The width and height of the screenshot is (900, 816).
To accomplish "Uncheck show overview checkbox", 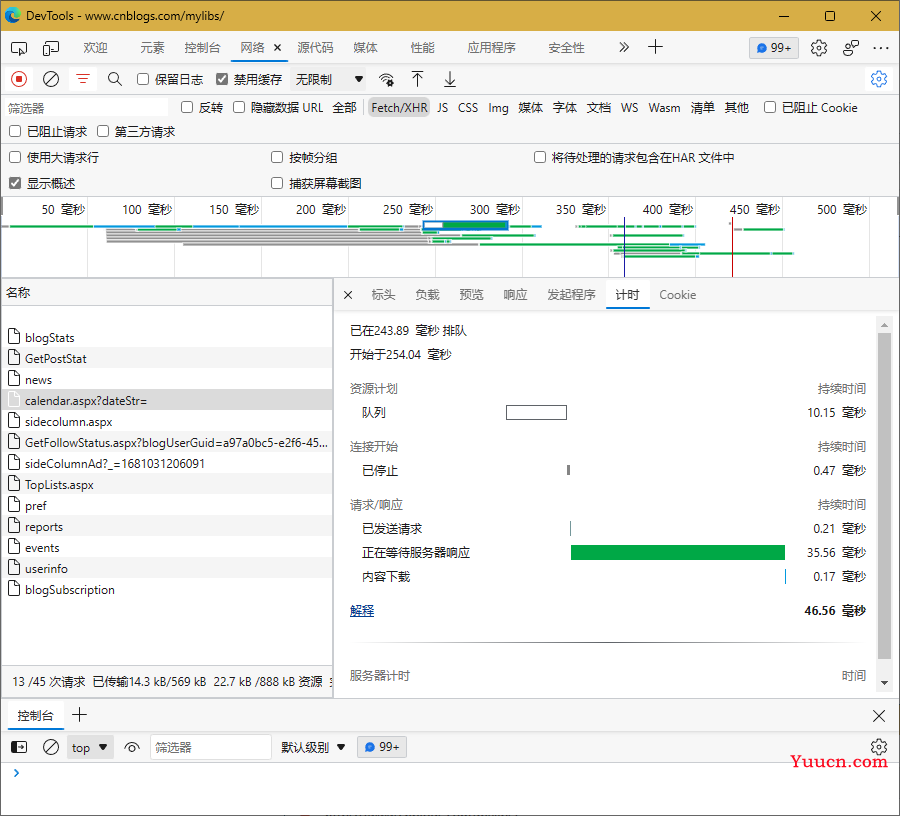I will click(15, 183).
